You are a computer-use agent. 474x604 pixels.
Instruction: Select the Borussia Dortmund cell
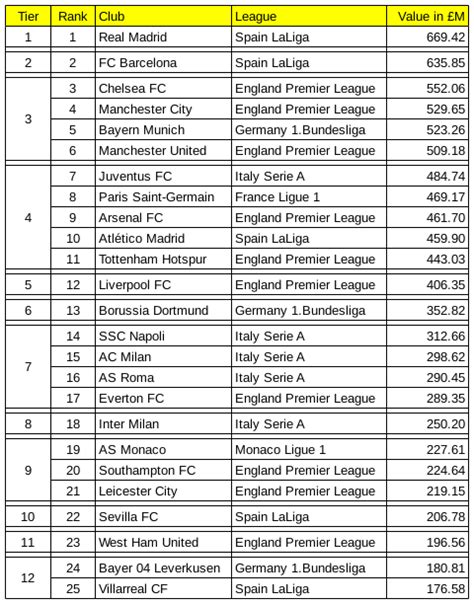[163, 310]
